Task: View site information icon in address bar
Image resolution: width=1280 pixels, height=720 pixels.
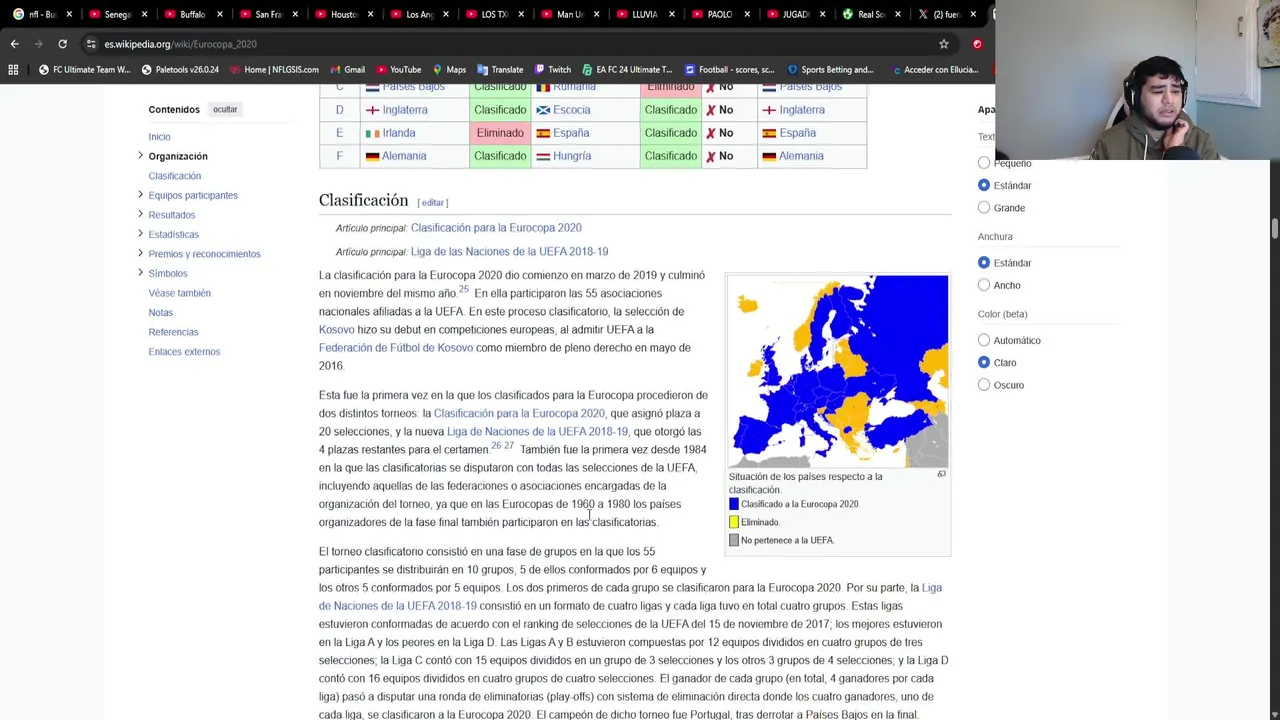Action: [x=91, y=44]
